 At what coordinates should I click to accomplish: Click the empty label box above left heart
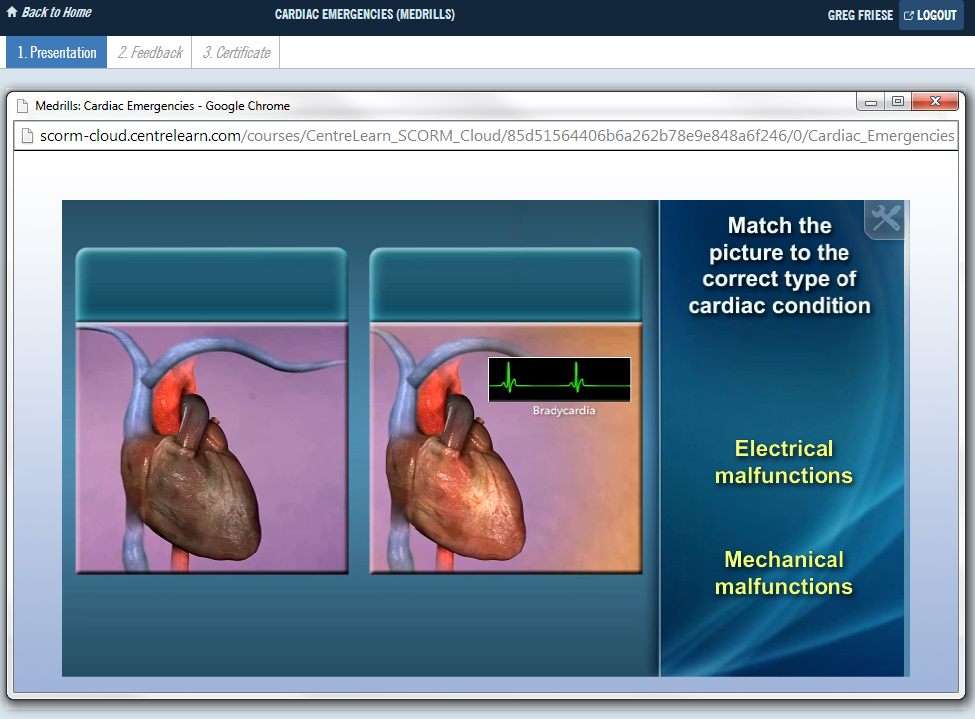(x=211, y=284)
